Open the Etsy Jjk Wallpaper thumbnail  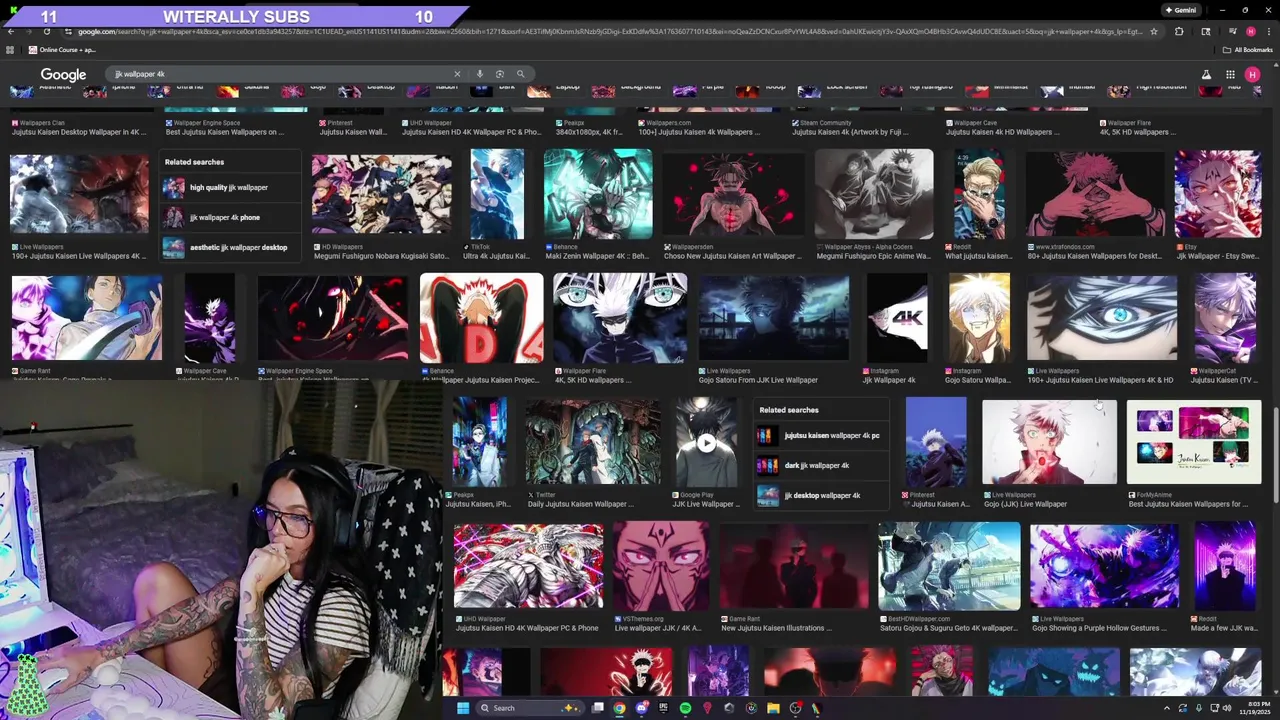[1218, 194]
